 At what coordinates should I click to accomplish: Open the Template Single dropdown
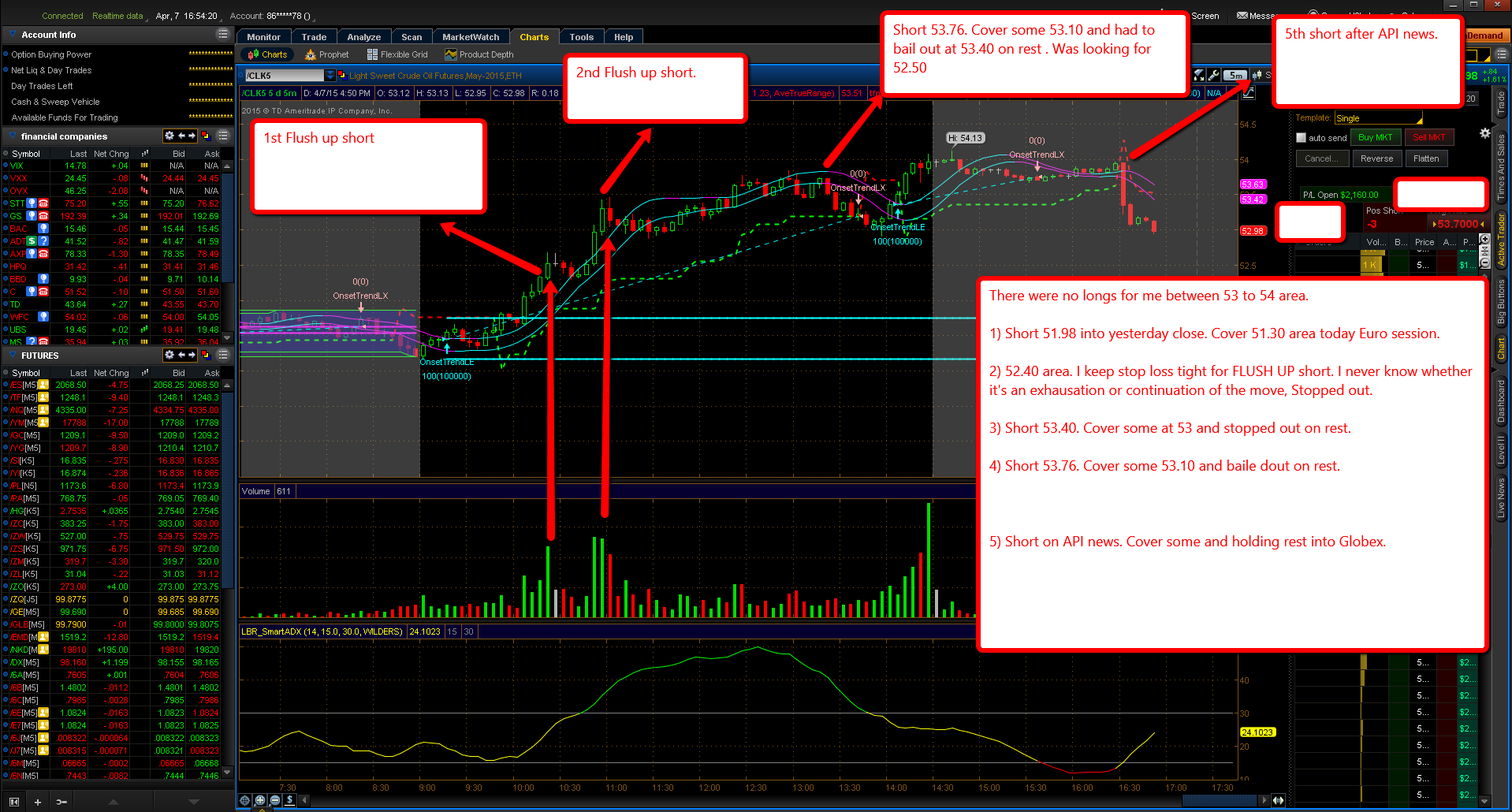tap(1379, 118)
